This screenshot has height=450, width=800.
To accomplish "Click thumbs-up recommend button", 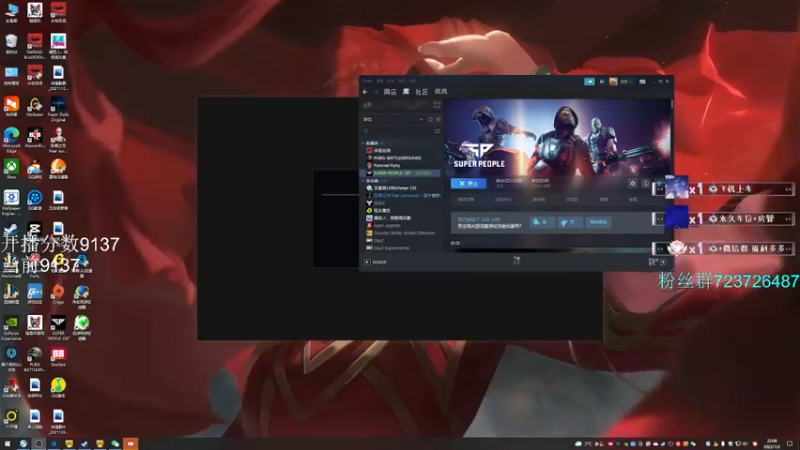I will pos(542,222).
